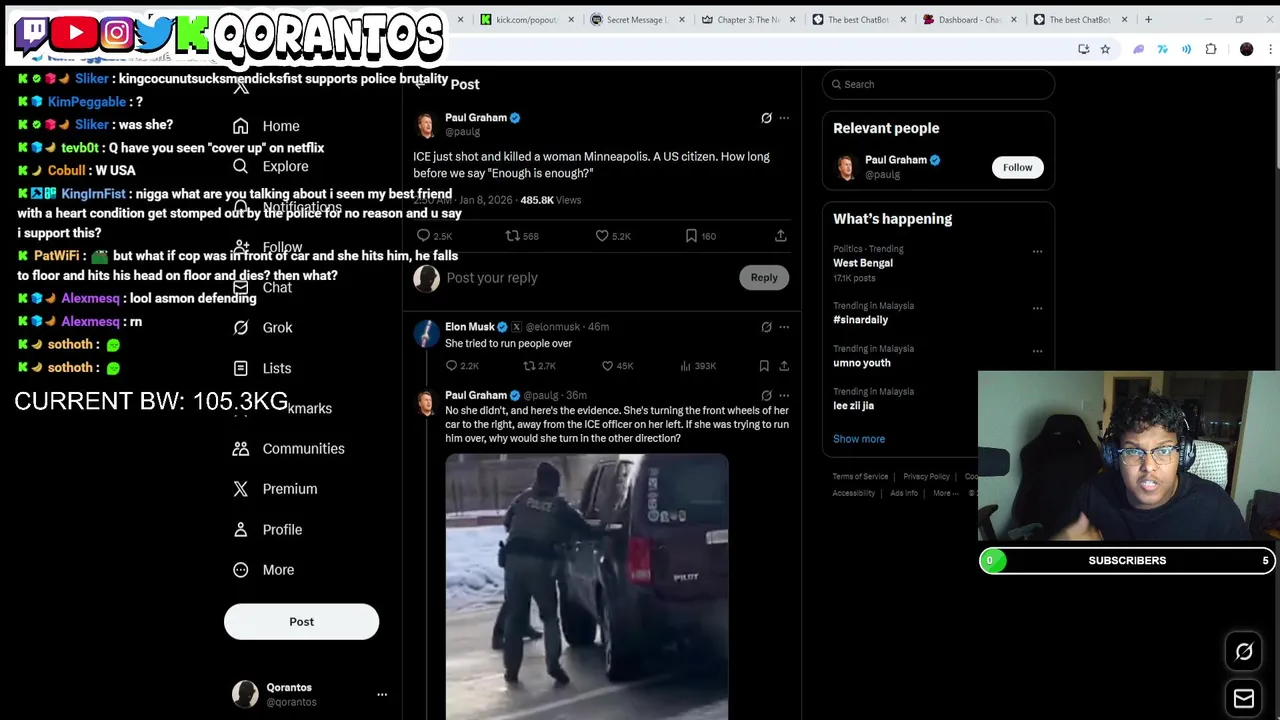Click reply icon showing 2.5K on main post

click(434, 236)
